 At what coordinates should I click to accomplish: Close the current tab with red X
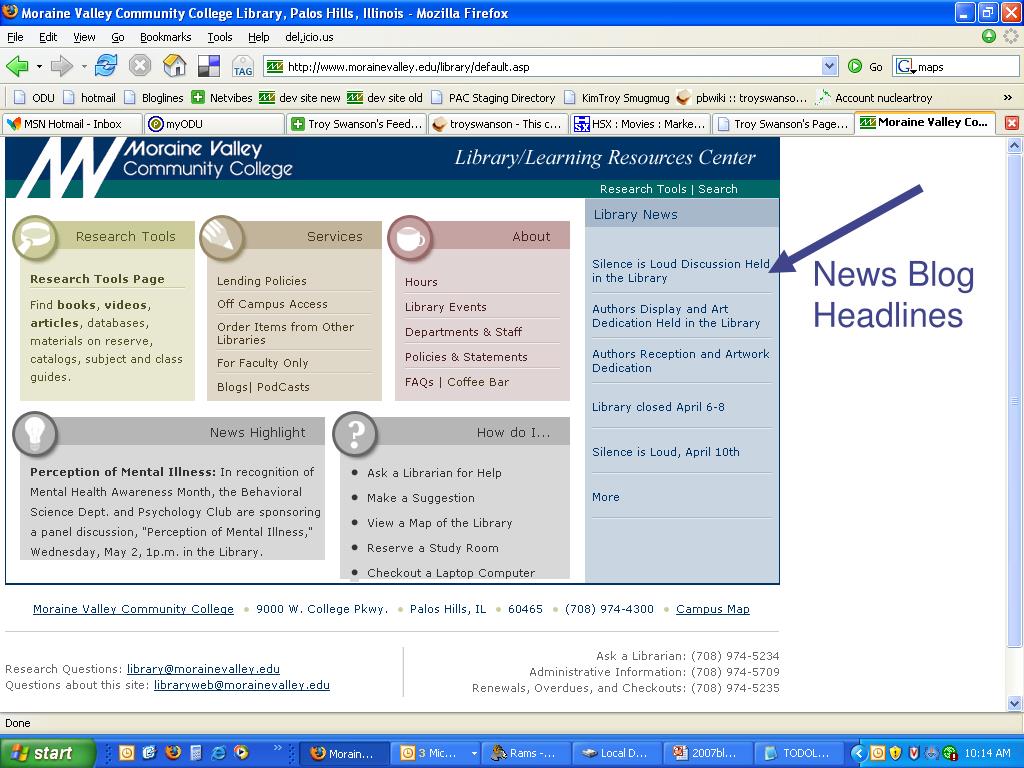coord(1012,123)
